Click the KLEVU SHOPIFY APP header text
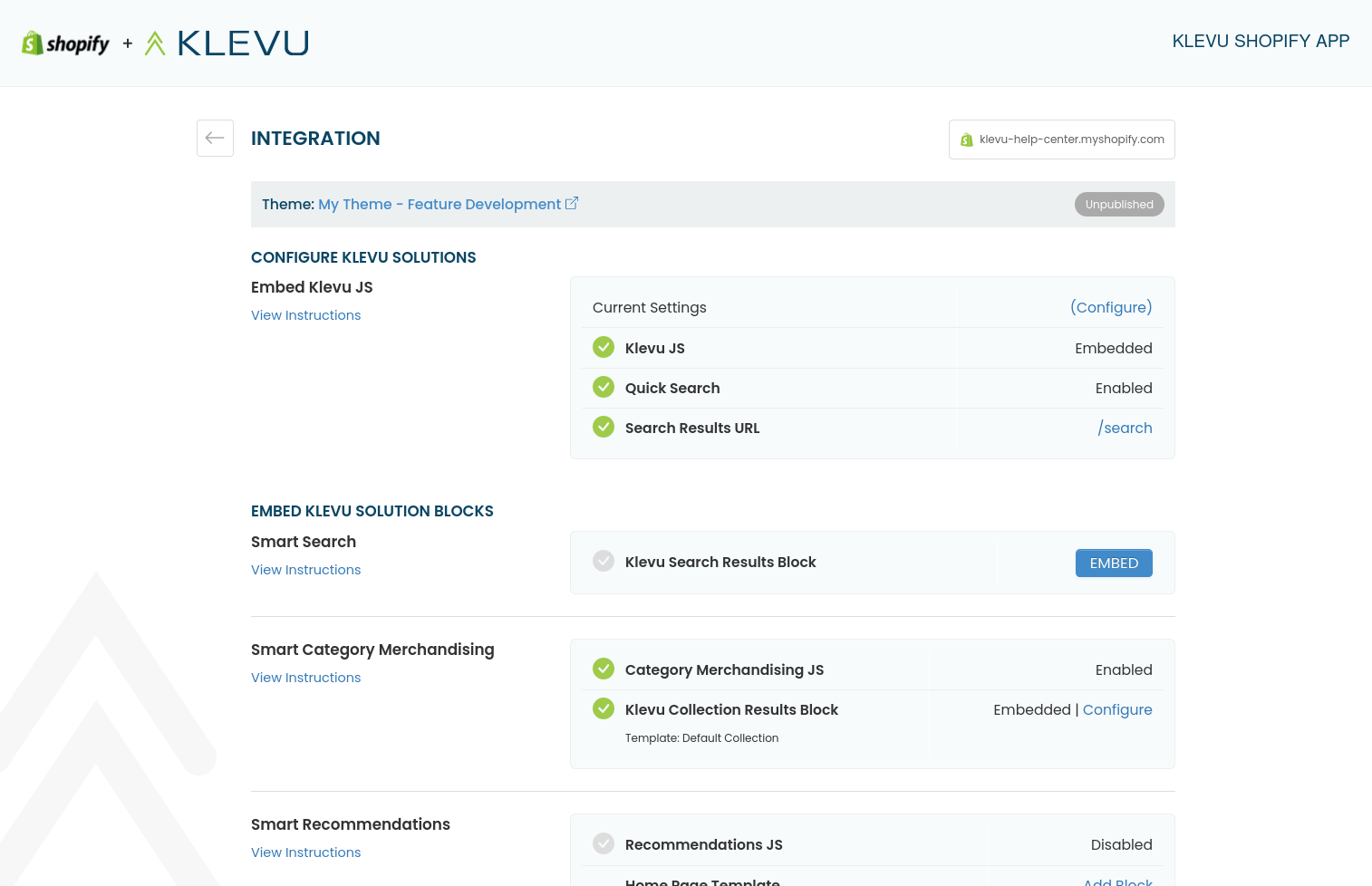 [x=1261, y=41]
